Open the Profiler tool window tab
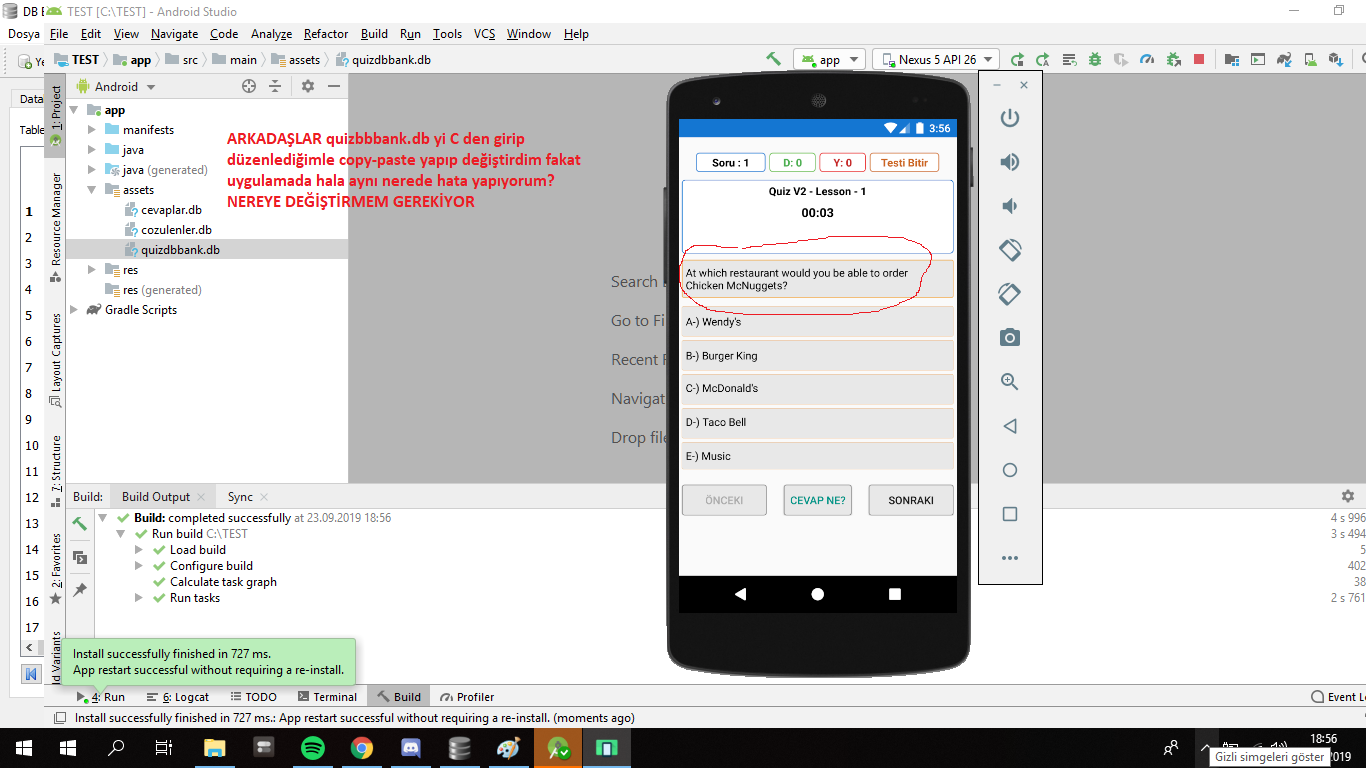This screenshot has height=768, width=1366. tap(467, 697)
